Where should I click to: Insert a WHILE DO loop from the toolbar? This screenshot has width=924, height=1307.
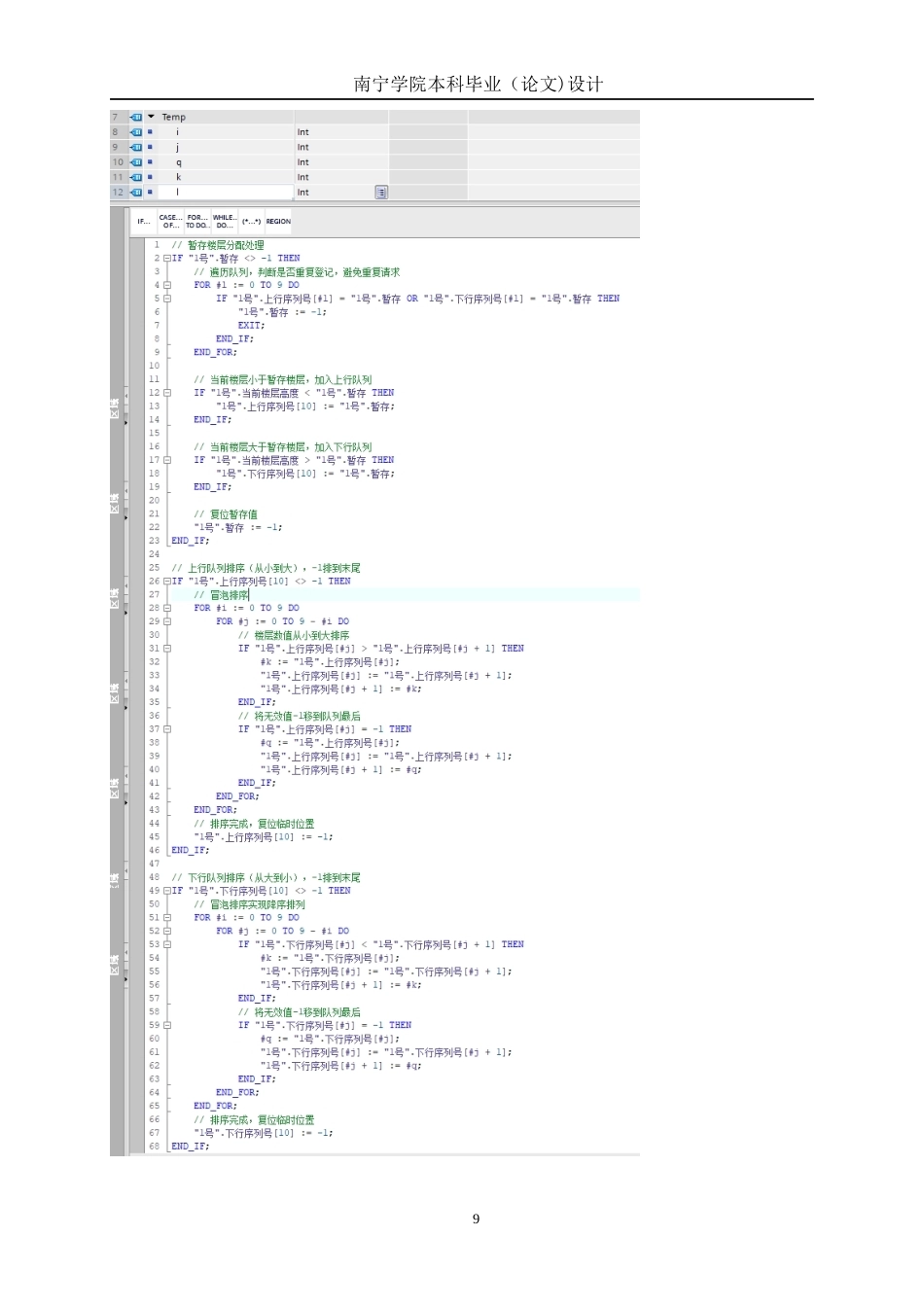click(x=225, y=221)
